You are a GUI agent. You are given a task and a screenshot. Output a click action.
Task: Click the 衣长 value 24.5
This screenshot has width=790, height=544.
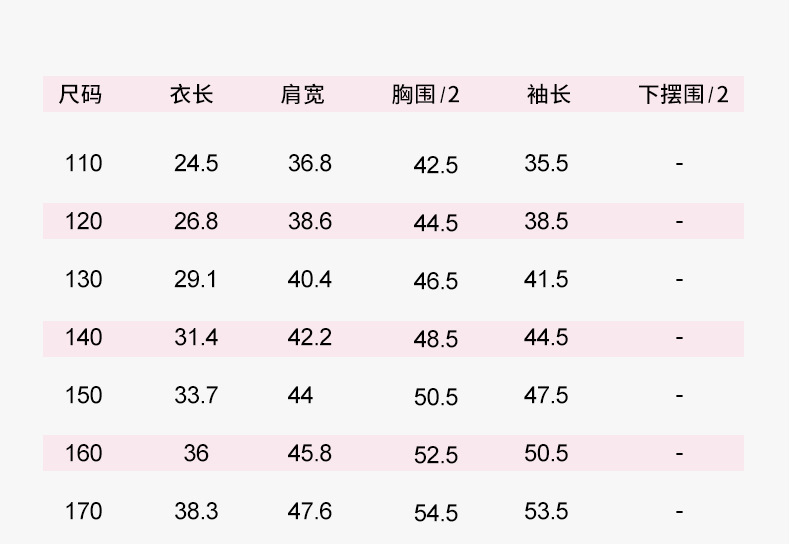point(196,163)
